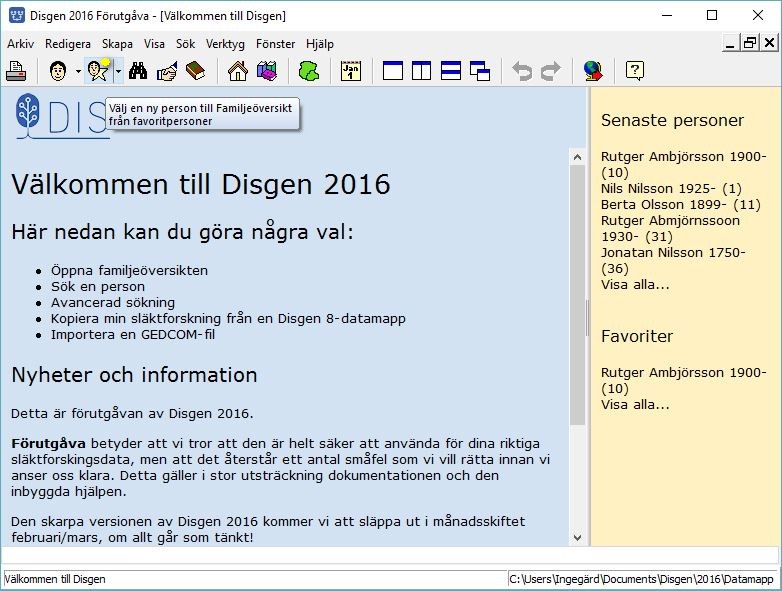
Task: Open the Visa menu
Action: (154, 44)
